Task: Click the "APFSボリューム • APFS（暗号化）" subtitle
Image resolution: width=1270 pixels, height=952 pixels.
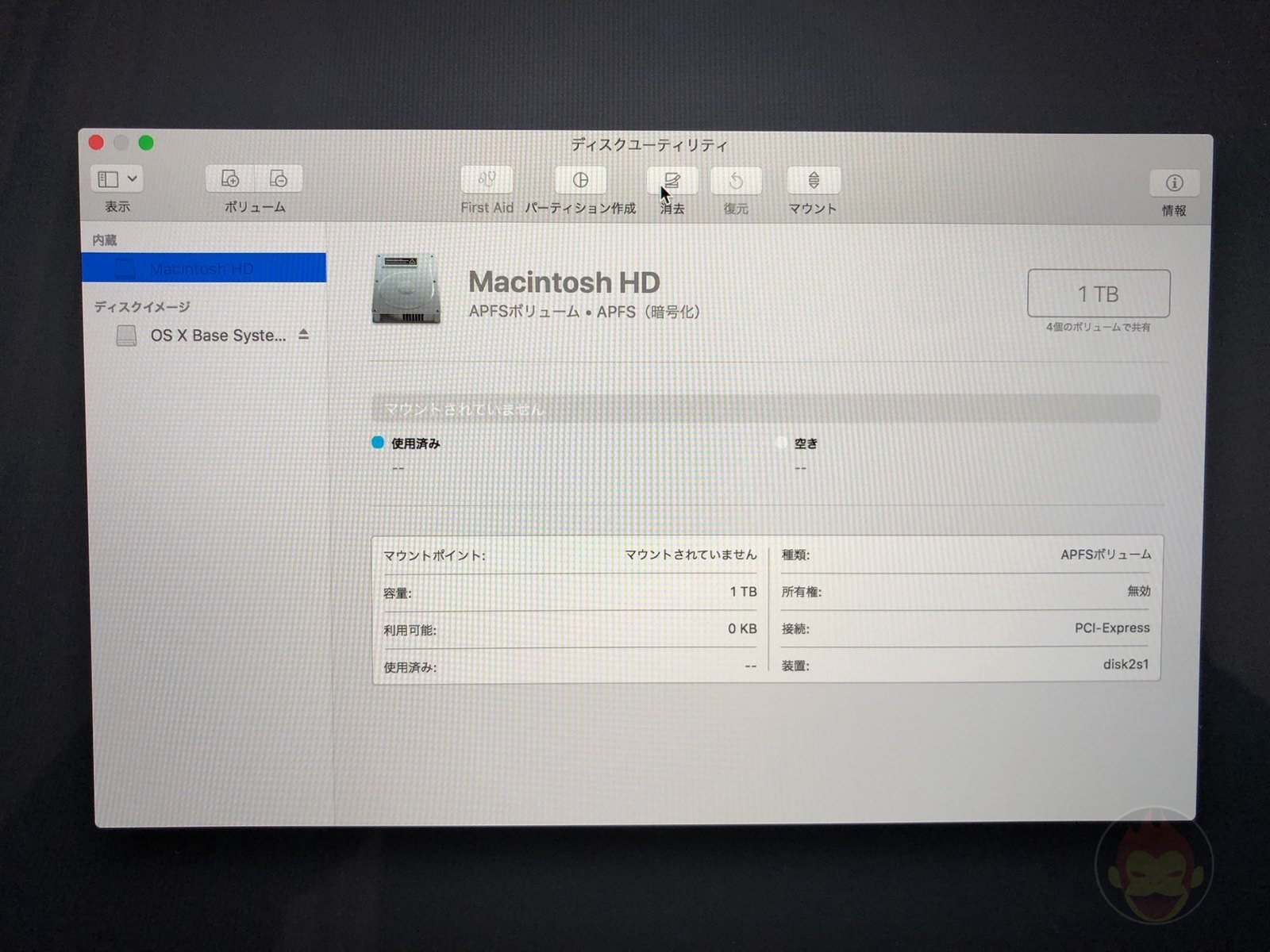Action: pos(587,312)
